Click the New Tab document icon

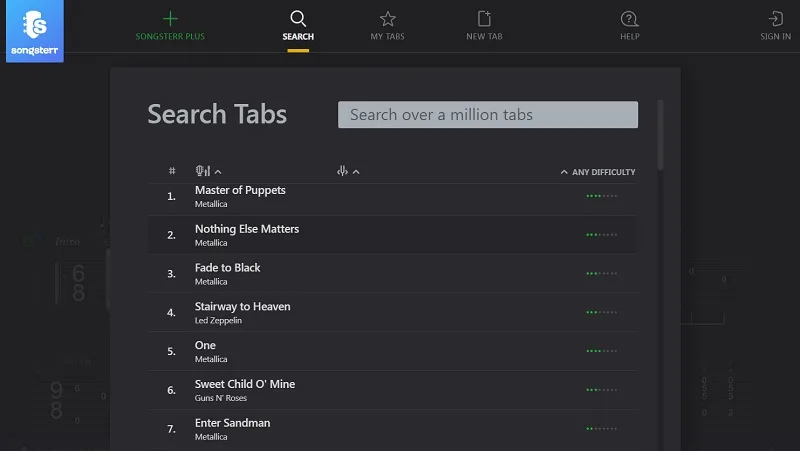pyautogui.click(x=484, y=19)
